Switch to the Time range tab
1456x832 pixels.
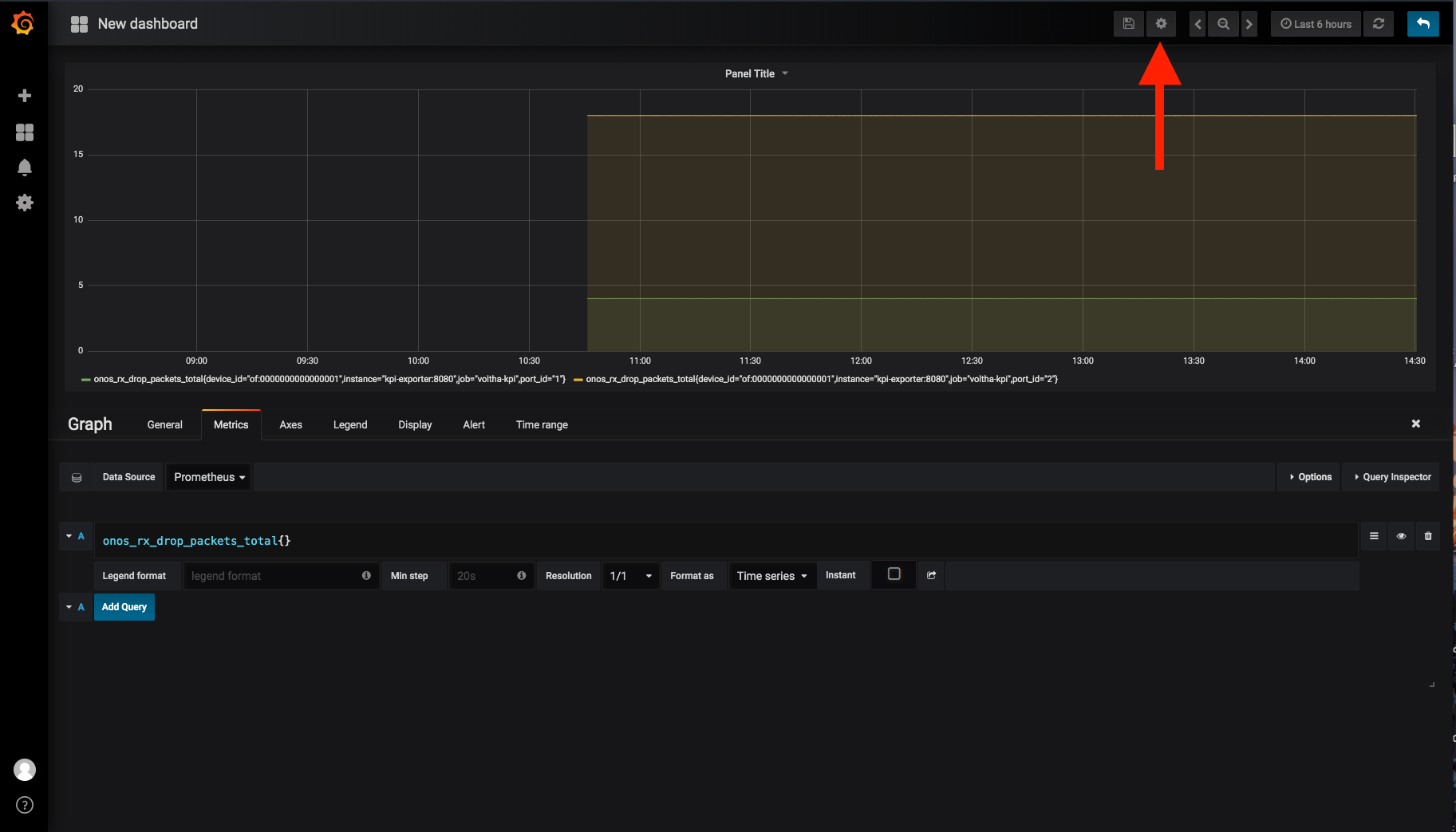(x=542, y=424)
